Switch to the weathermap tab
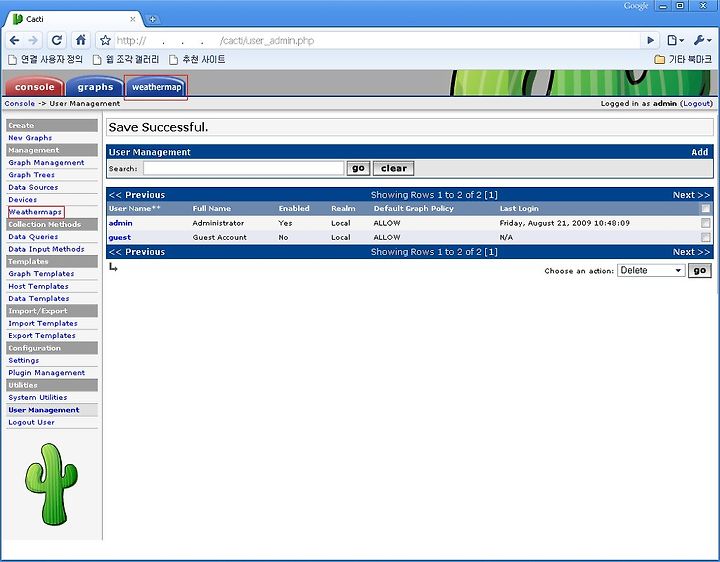The height and width of the screenshot is (562, 720). click(x=157, y=87)
